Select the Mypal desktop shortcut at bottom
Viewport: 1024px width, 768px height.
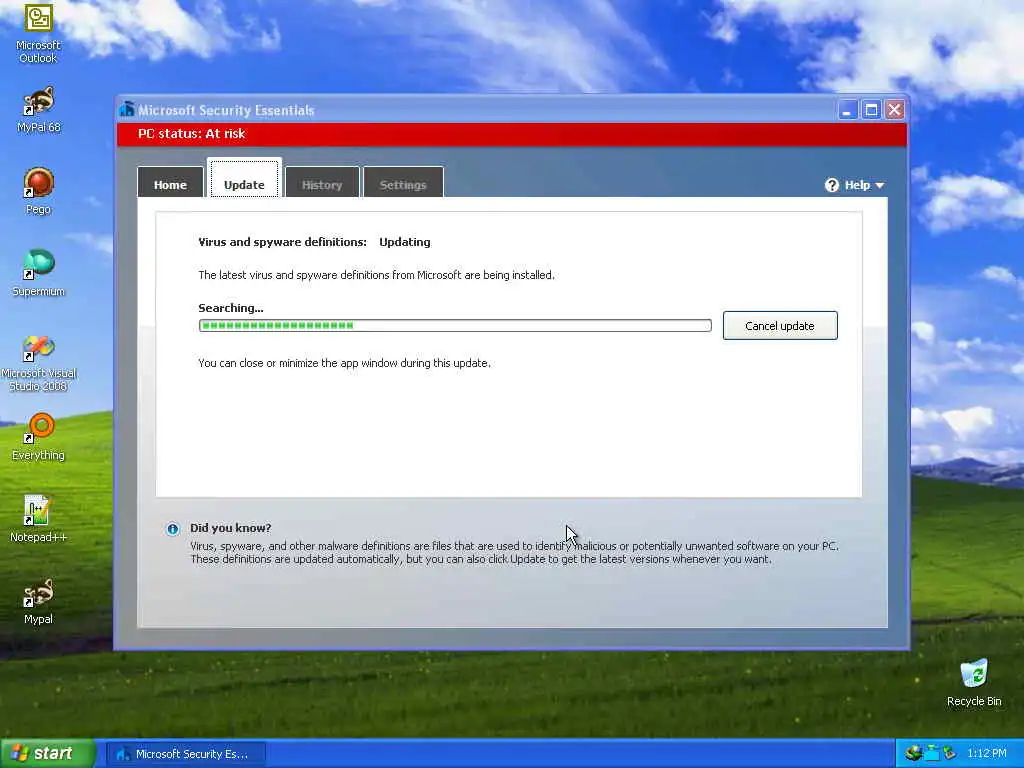pyautogui.click(x=38, y=601)
